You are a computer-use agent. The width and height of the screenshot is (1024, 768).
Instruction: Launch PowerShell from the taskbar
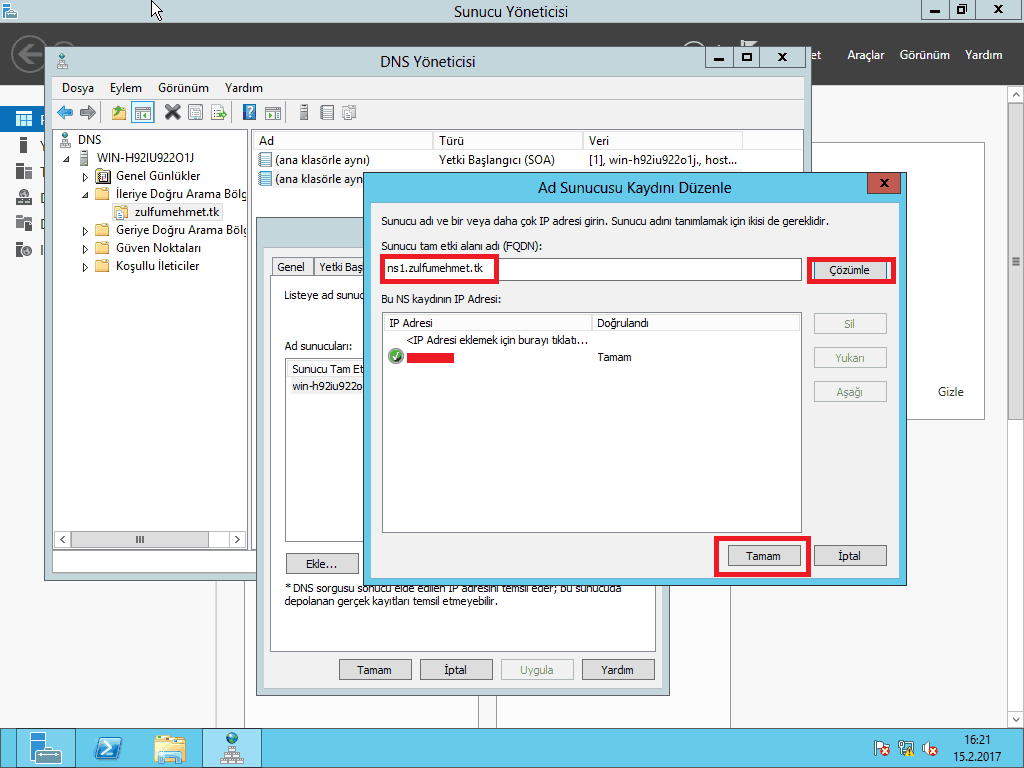click(107, 748)
